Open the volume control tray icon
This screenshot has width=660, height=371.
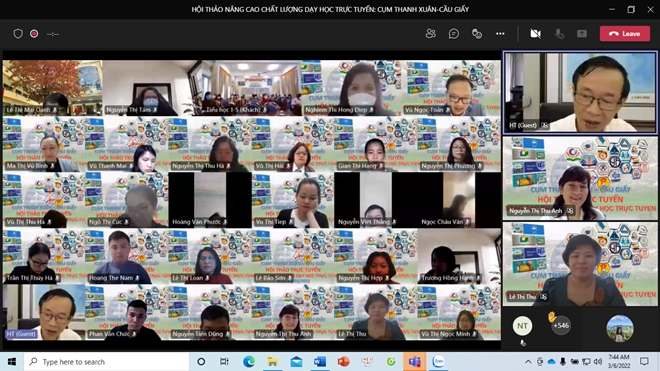(598, 362)
